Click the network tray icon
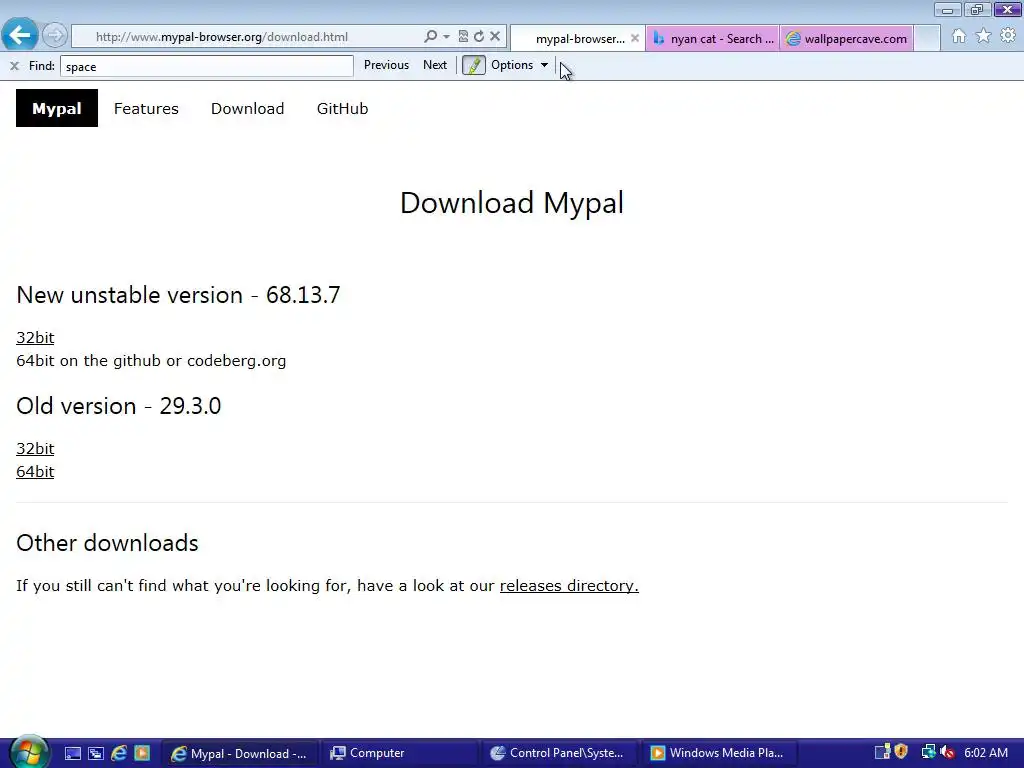1024x768 pixels. click(928, 752)
